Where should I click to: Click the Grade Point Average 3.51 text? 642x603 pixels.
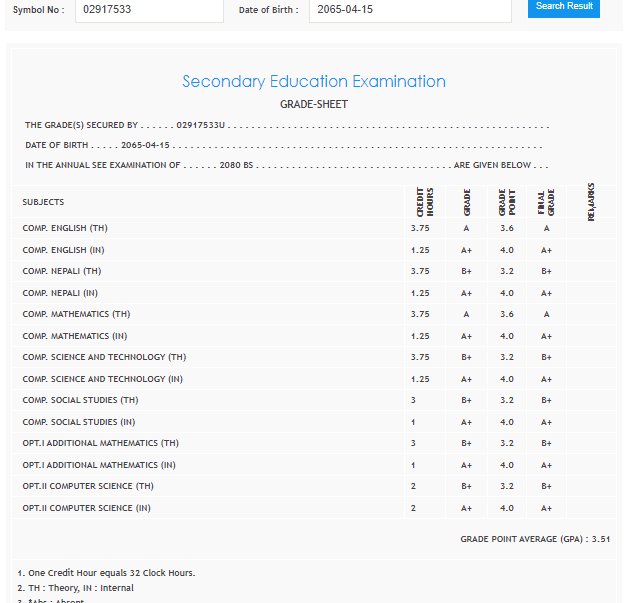pos(534,538)
